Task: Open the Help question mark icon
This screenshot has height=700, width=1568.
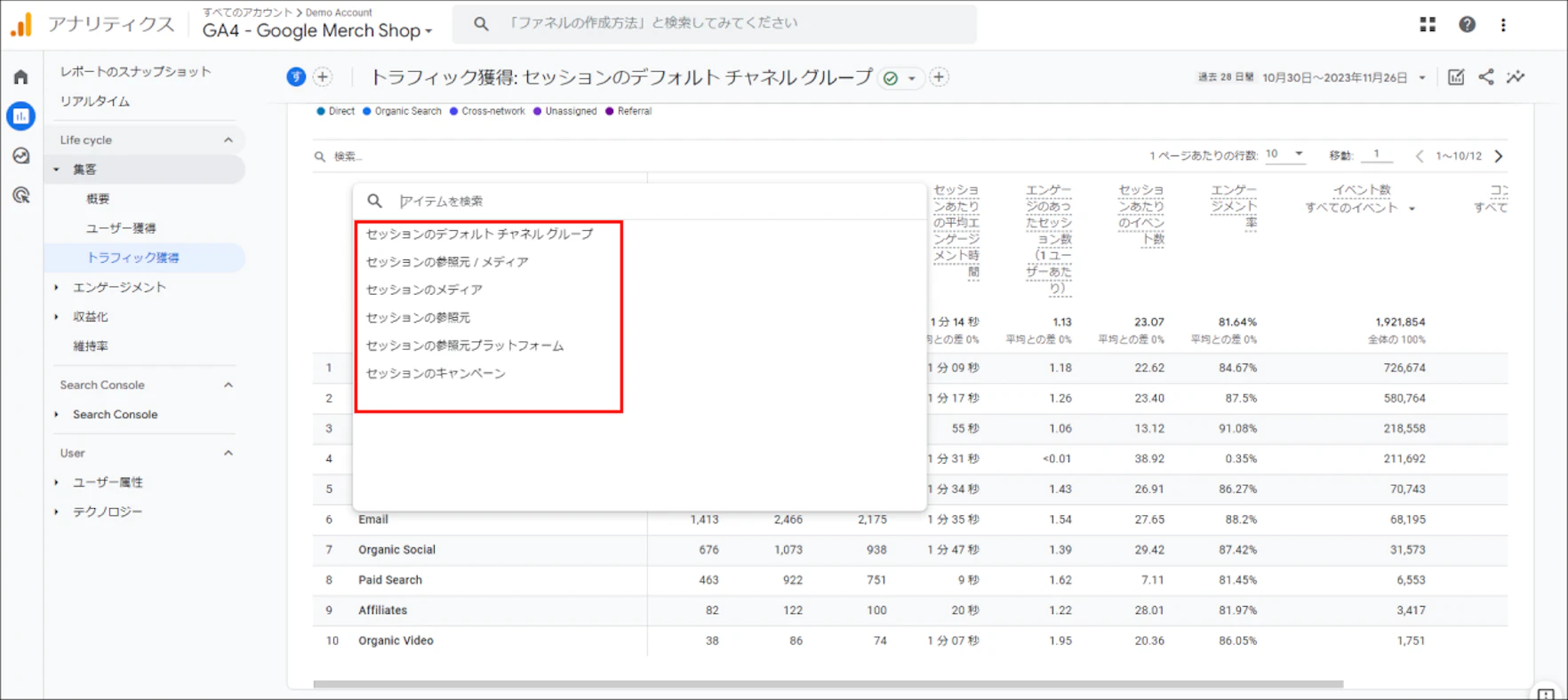Action: pyautogui.click(x=1467, y=24)
